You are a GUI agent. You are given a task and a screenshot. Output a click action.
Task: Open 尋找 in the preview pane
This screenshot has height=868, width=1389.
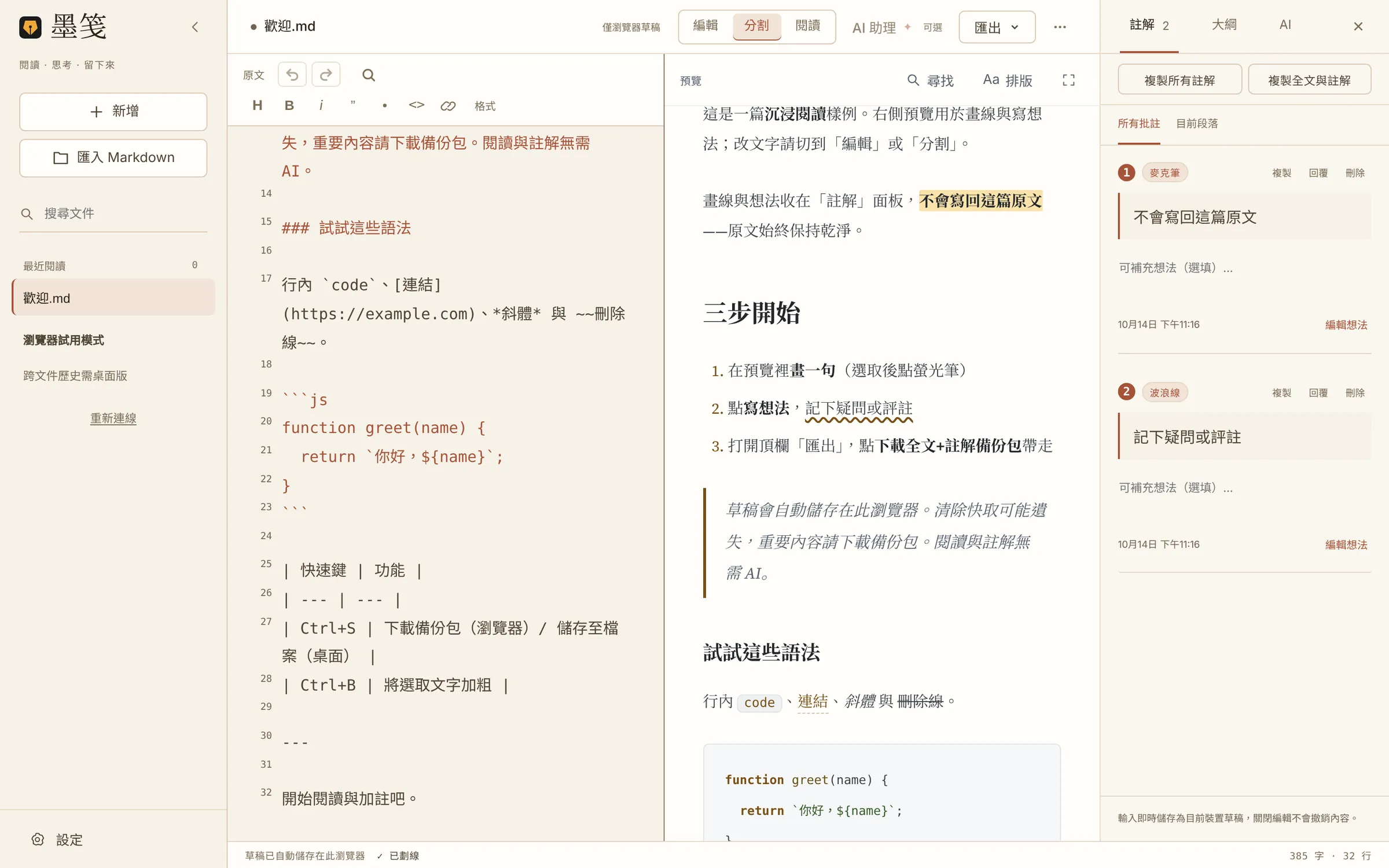[931, 80]
